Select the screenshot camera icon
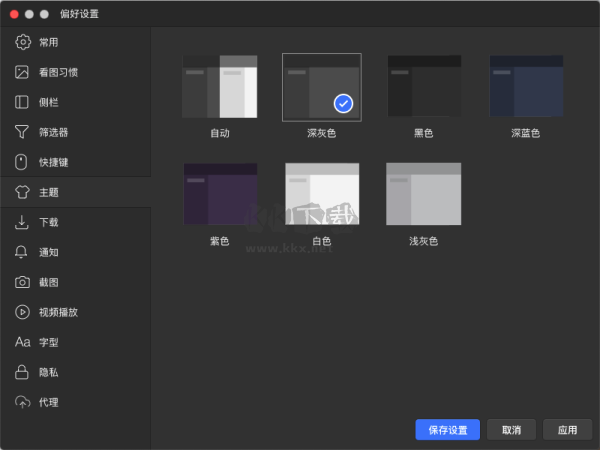The width and height of the screenshot is (600, 450). coord(22,282)
